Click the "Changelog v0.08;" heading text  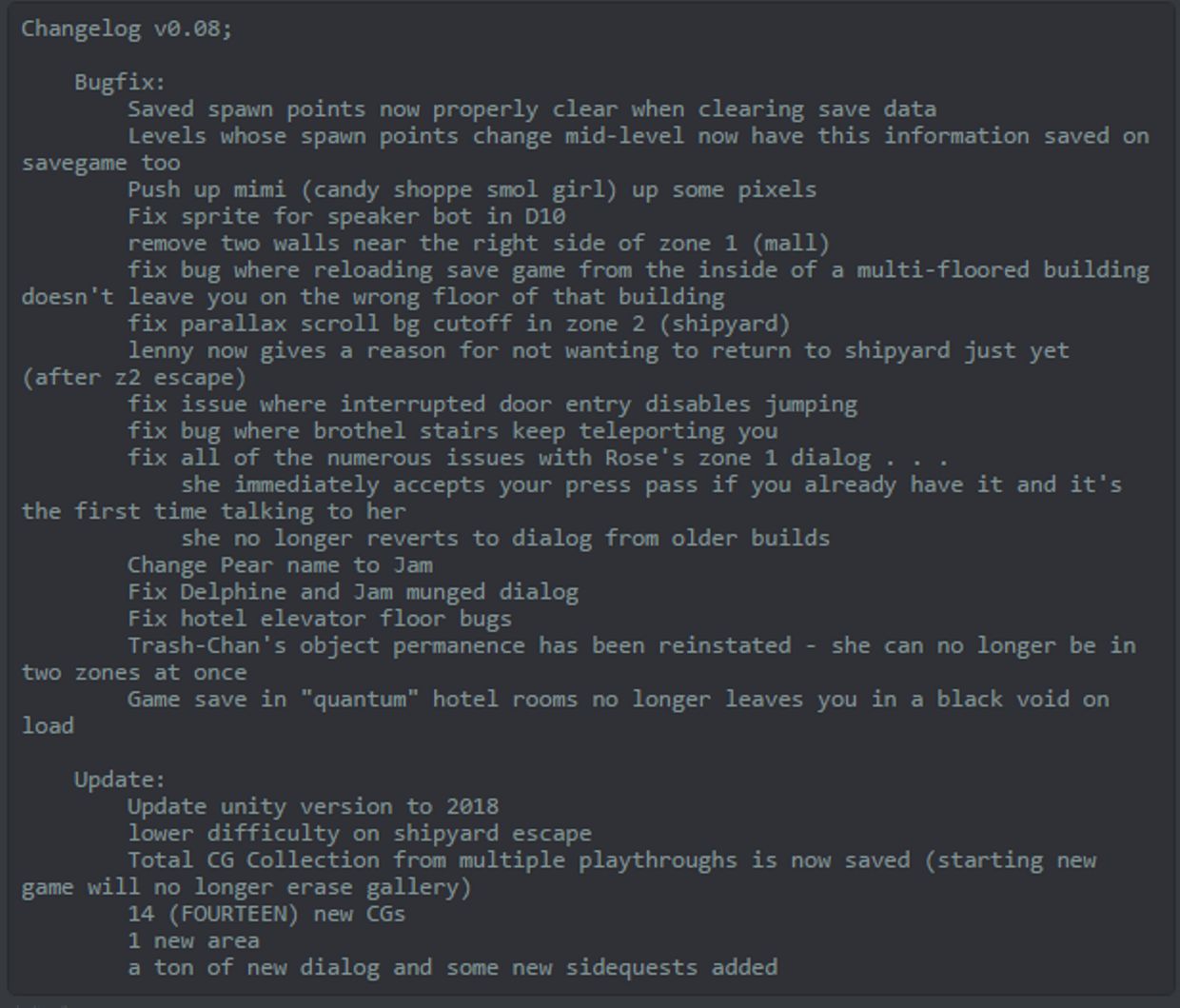click(126, 29)
